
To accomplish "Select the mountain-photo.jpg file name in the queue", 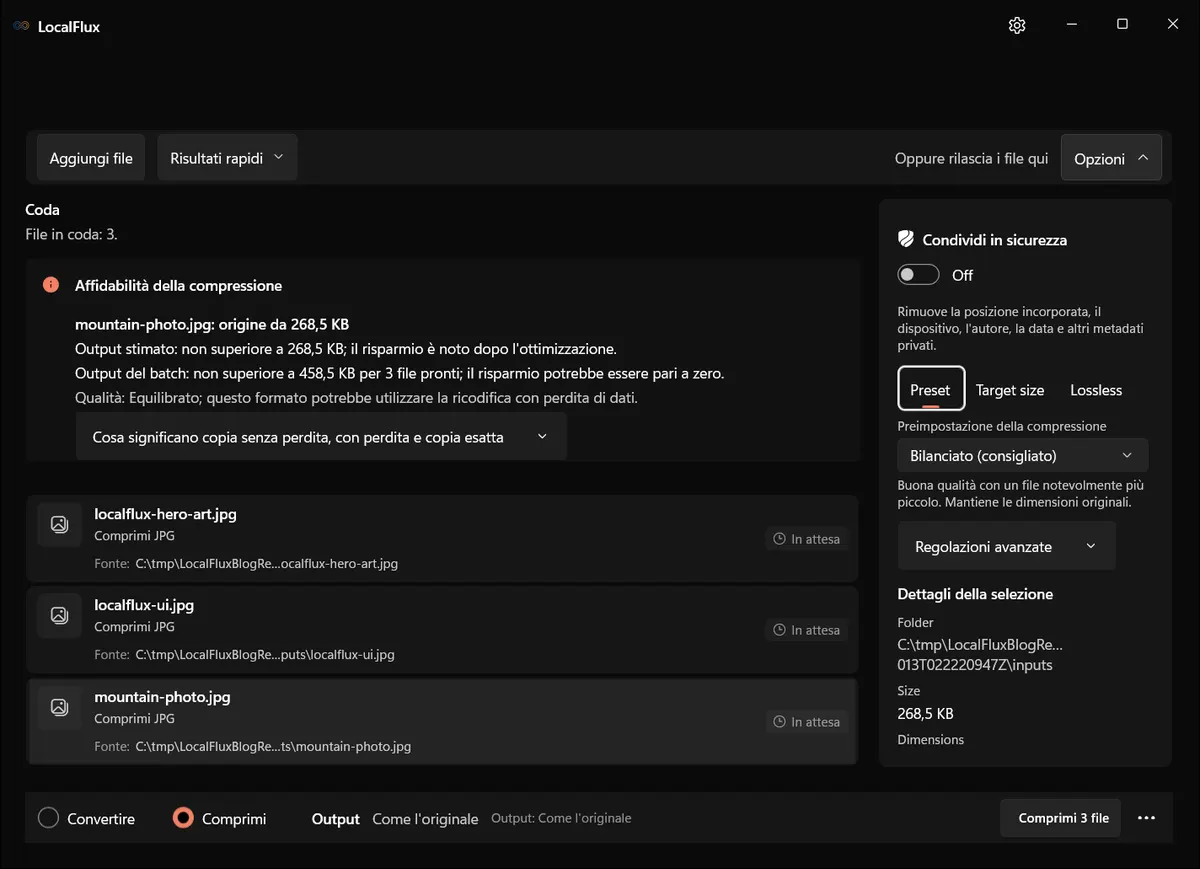I will (162, 696).
